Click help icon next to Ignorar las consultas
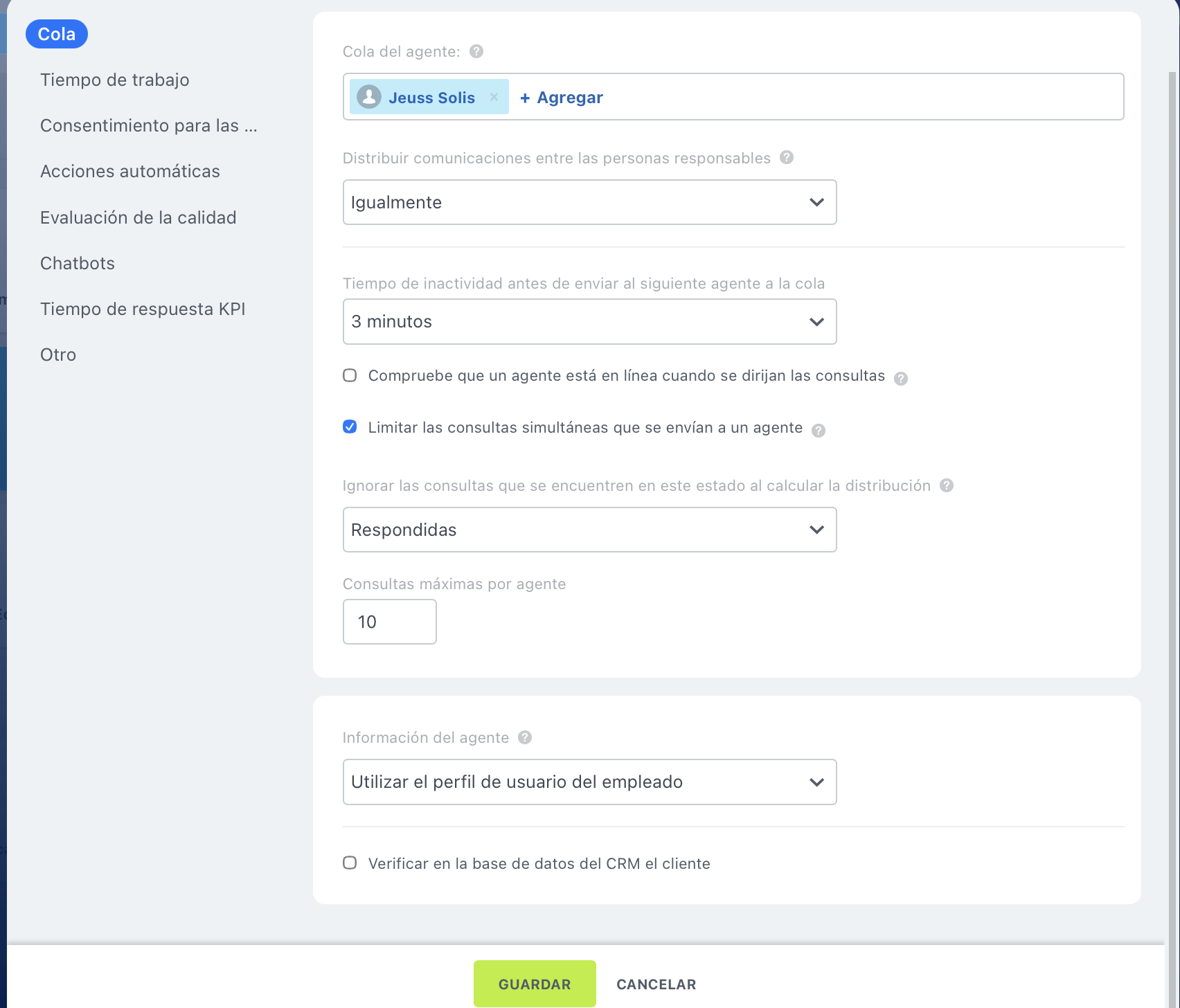Viewport: 1180px width, 1008px height. [x=947, y=485]
